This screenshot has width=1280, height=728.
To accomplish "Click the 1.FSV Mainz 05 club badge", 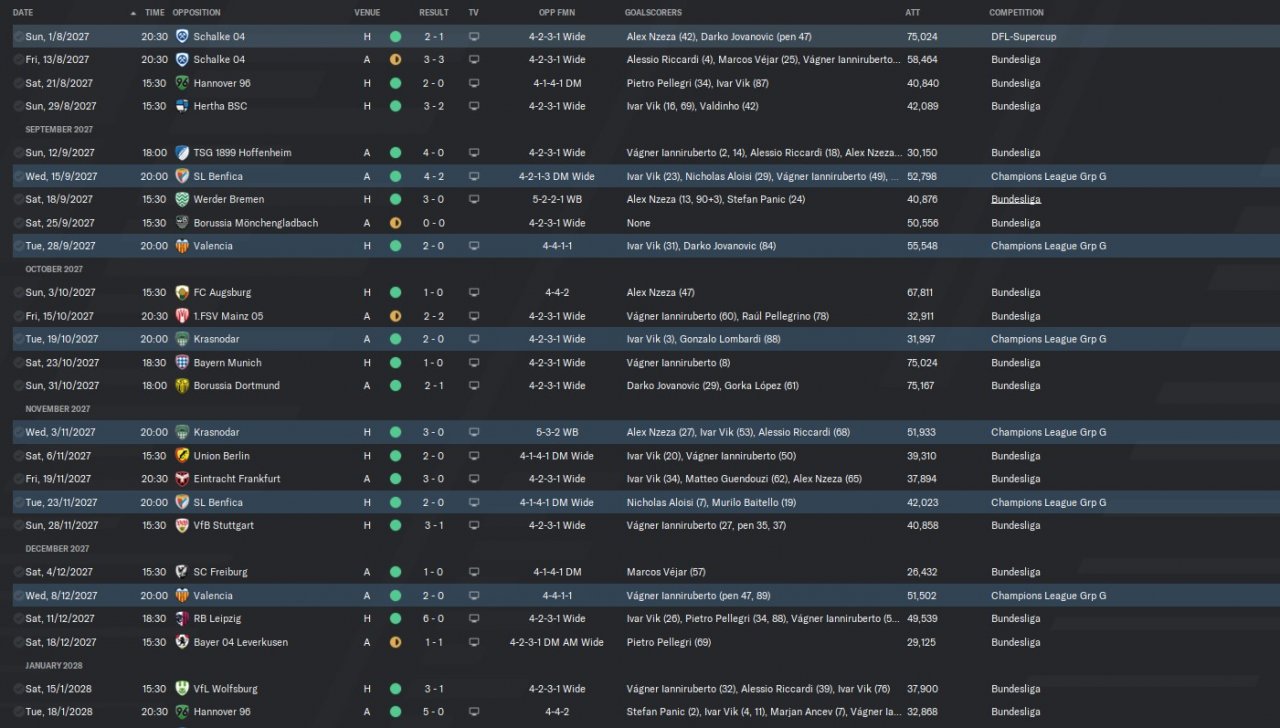I will click(x=182, y=316).
